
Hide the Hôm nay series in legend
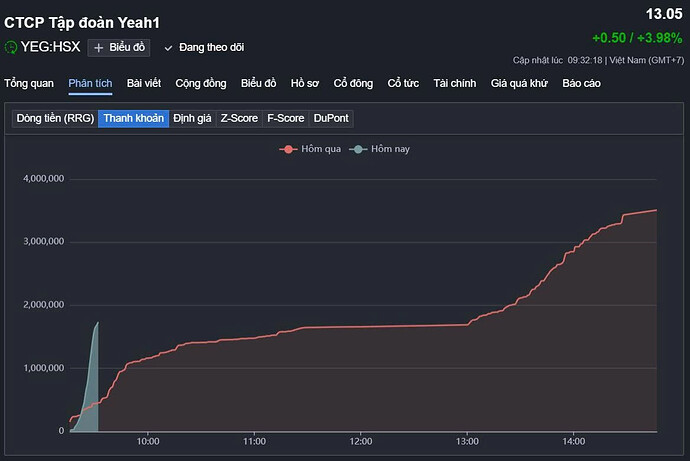(x=382, y=149)
